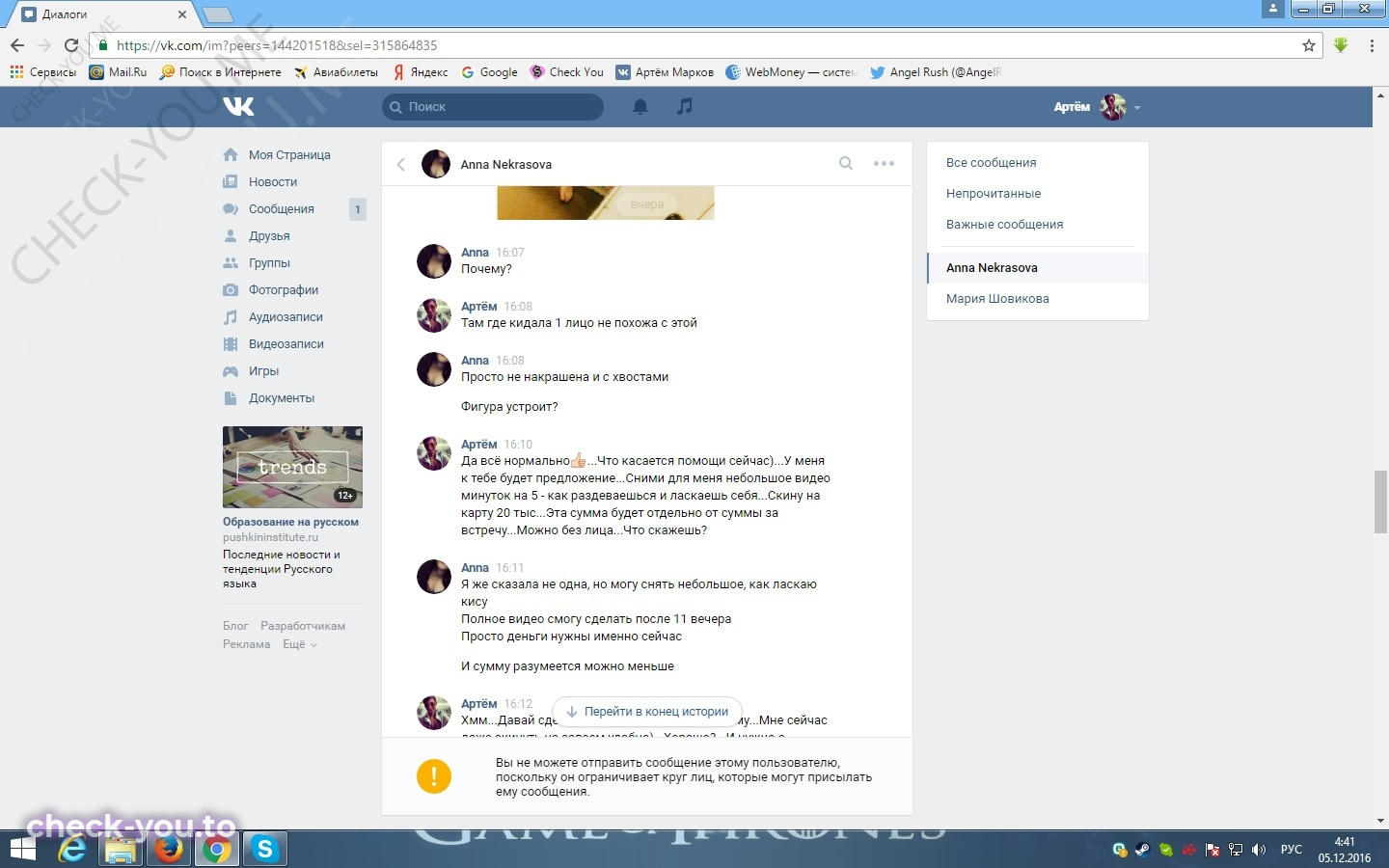The image size is (1389, 868).
Task: Open the Сервисы apps shortcut
Action: coord(42,72)
